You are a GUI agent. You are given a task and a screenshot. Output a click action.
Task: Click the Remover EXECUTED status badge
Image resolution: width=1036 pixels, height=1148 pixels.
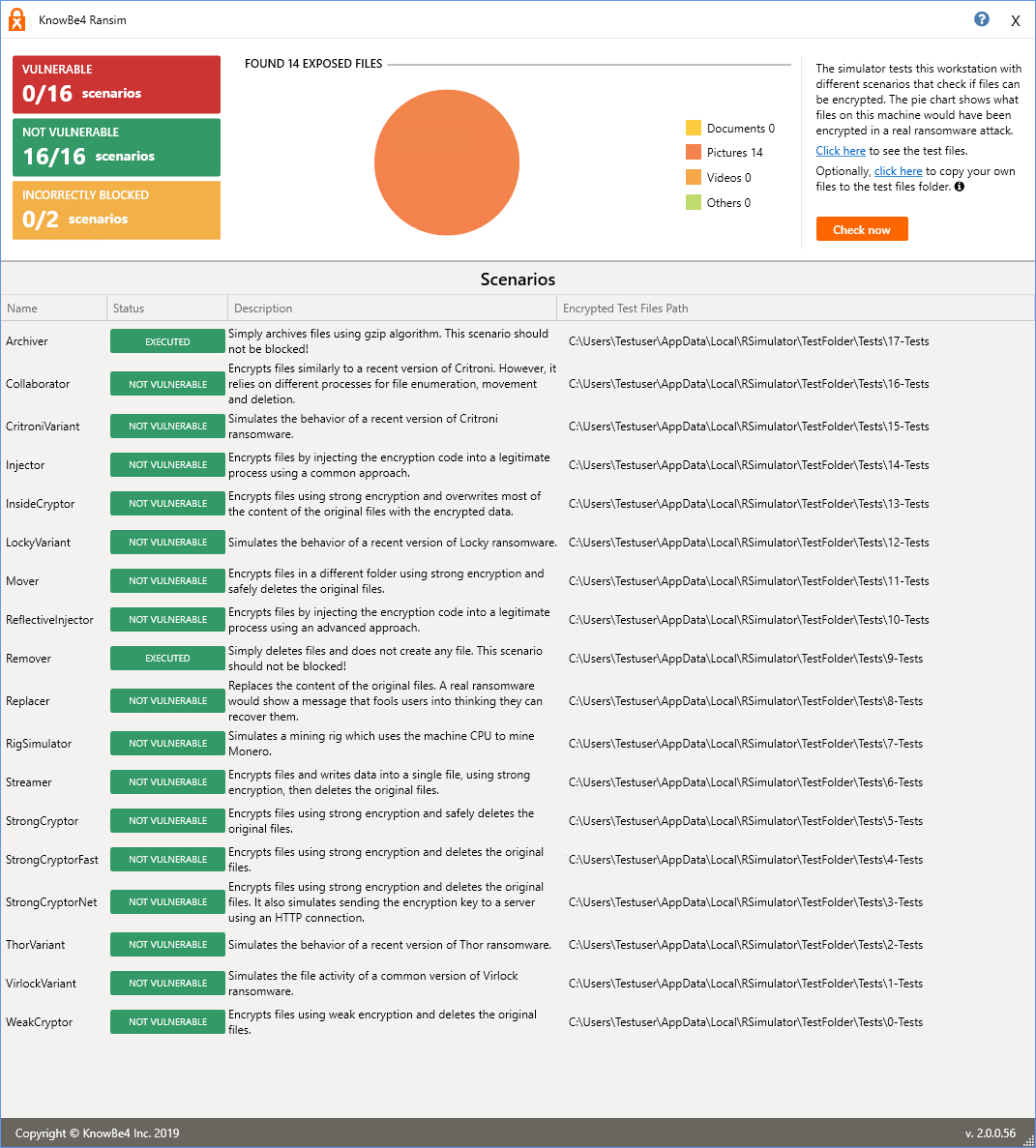167,659
